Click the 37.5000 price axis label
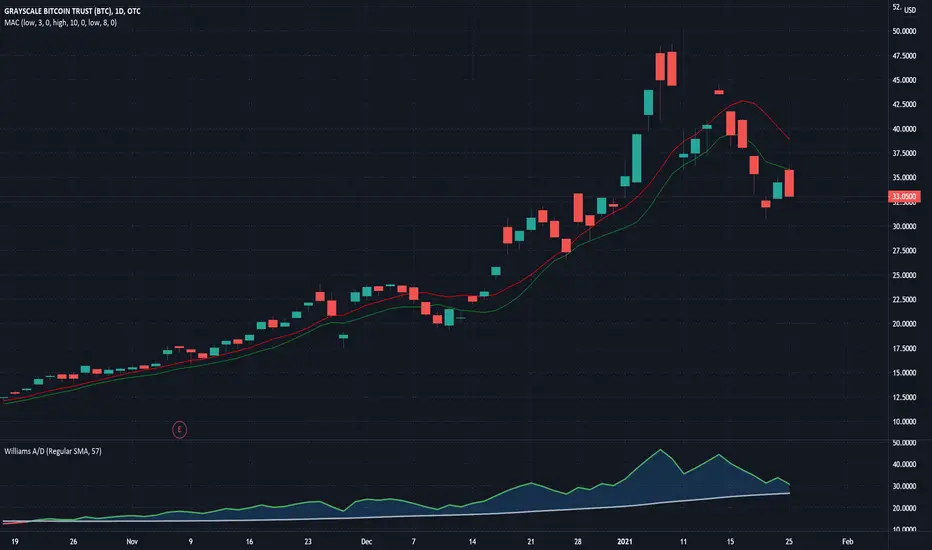932x550 pixels. pyautogui.click(x=904, y=153)
